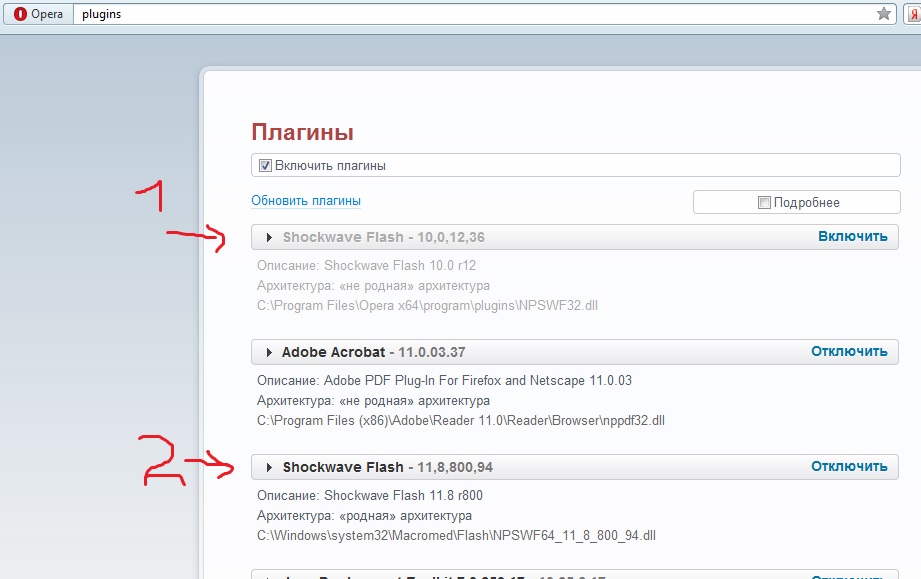The height and width of the screenshot is (579, 921).
Task: Expand the Shockwave Flash 11,8,800,94 triangle
Action: (x=269, y=468)
